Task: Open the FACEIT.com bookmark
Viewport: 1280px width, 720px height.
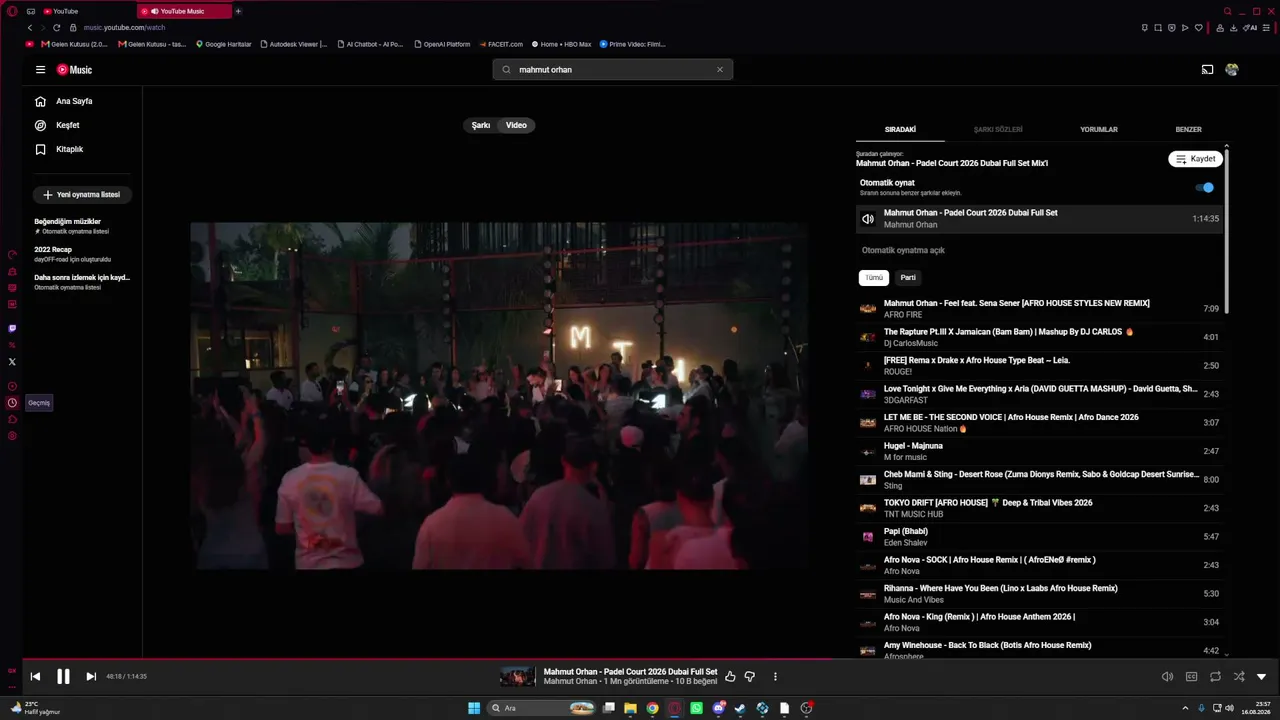Action: click(501, 44)
